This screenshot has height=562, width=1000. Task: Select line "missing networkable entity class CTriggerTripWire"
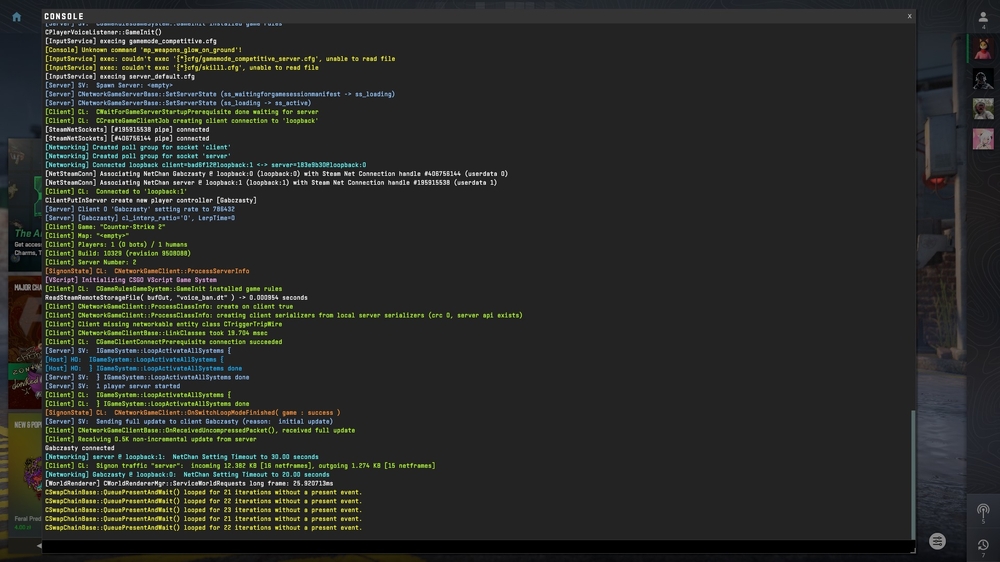click(x=163, y=325)
